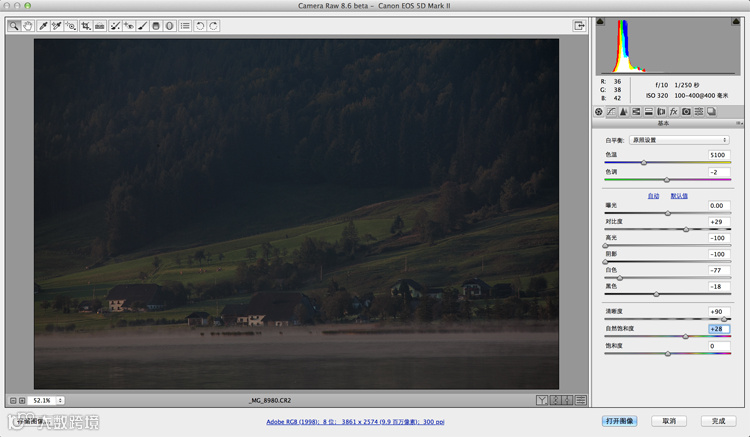Click the 白色 whites slider handle
The width and height of the screenshot is (750, 437).
click(x=620, y=278)
